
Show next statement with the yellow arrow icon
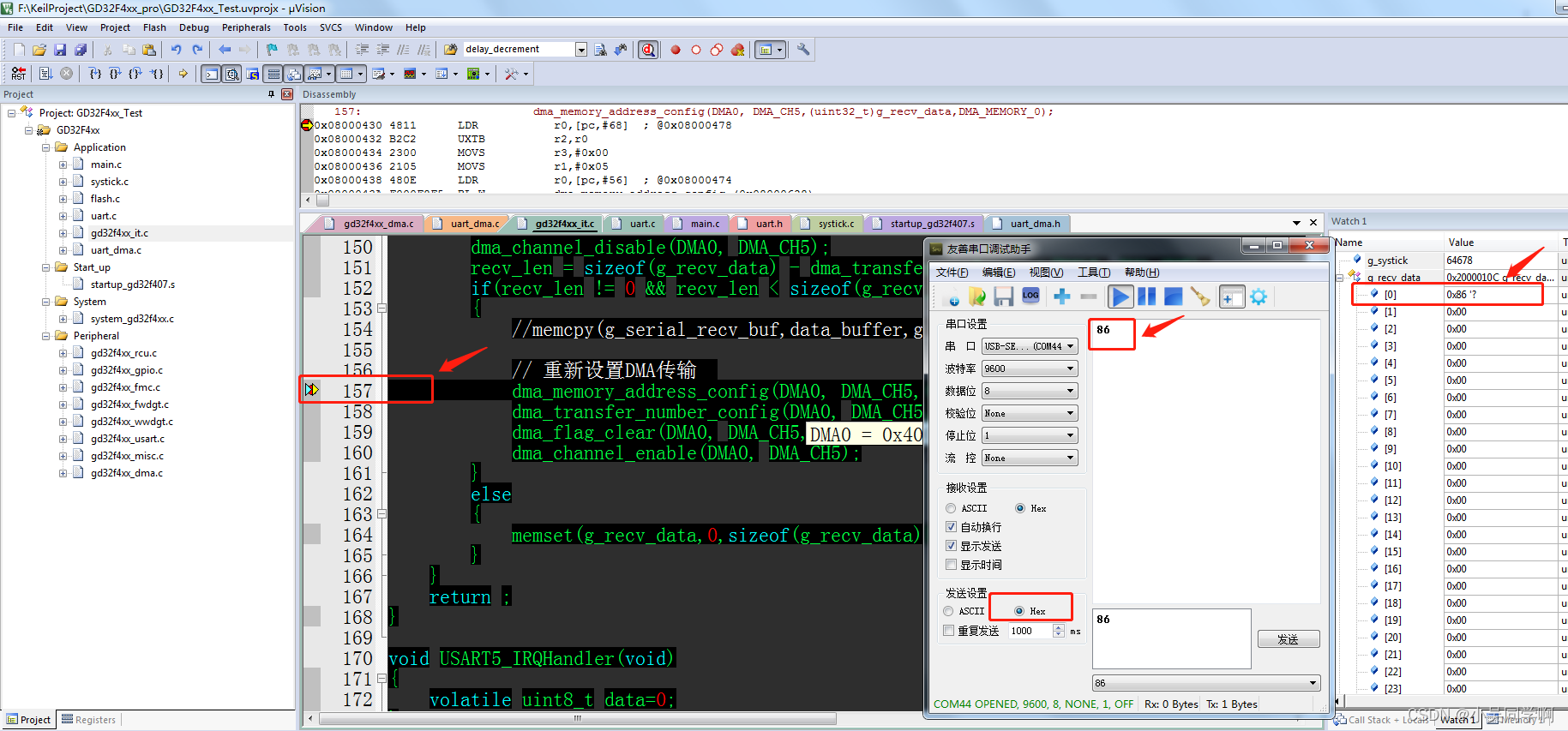click(x=183, y=74)
